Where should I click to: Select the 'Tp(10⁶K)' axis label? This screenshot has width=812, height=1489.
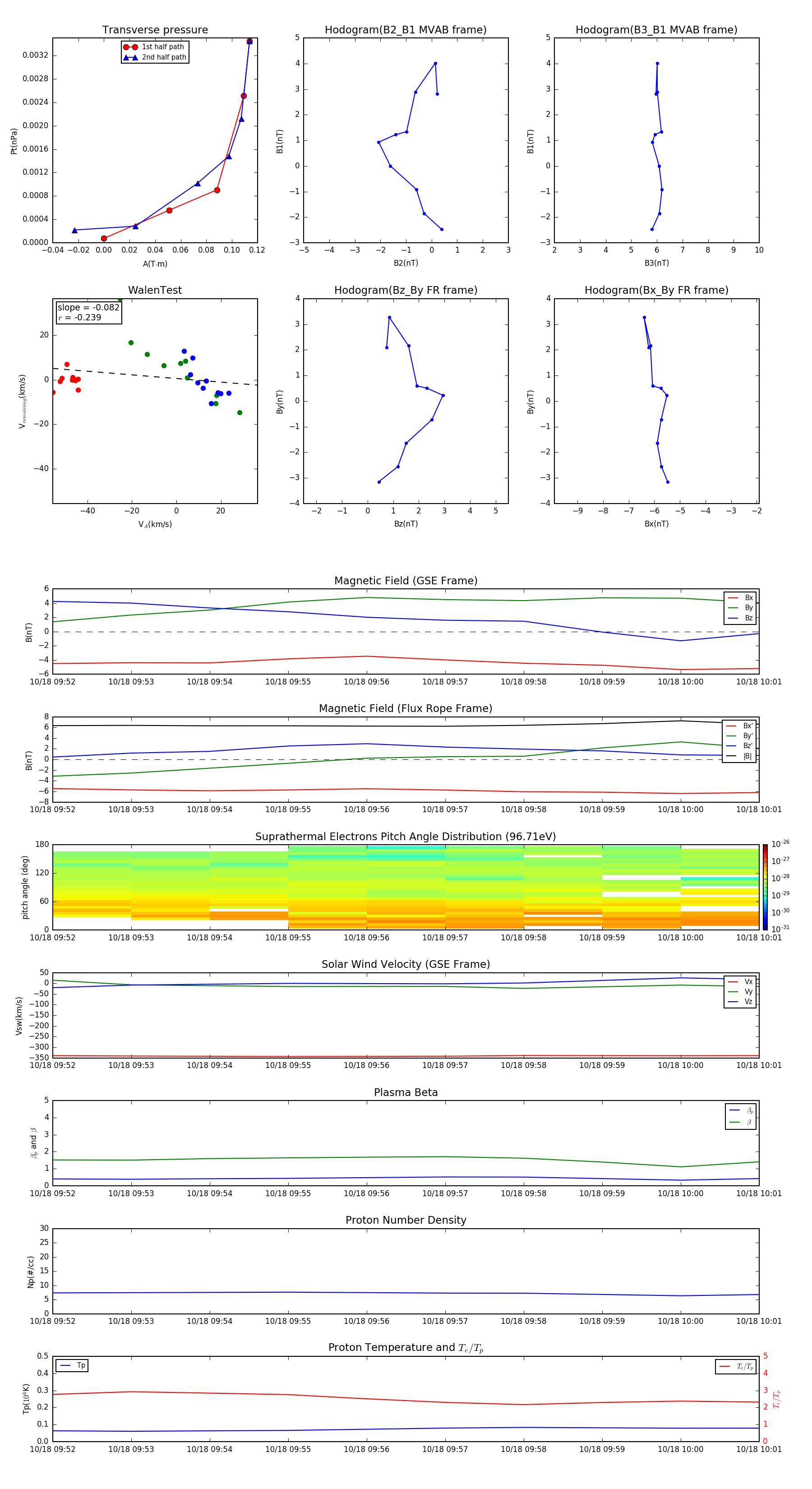click(26, 1399)
